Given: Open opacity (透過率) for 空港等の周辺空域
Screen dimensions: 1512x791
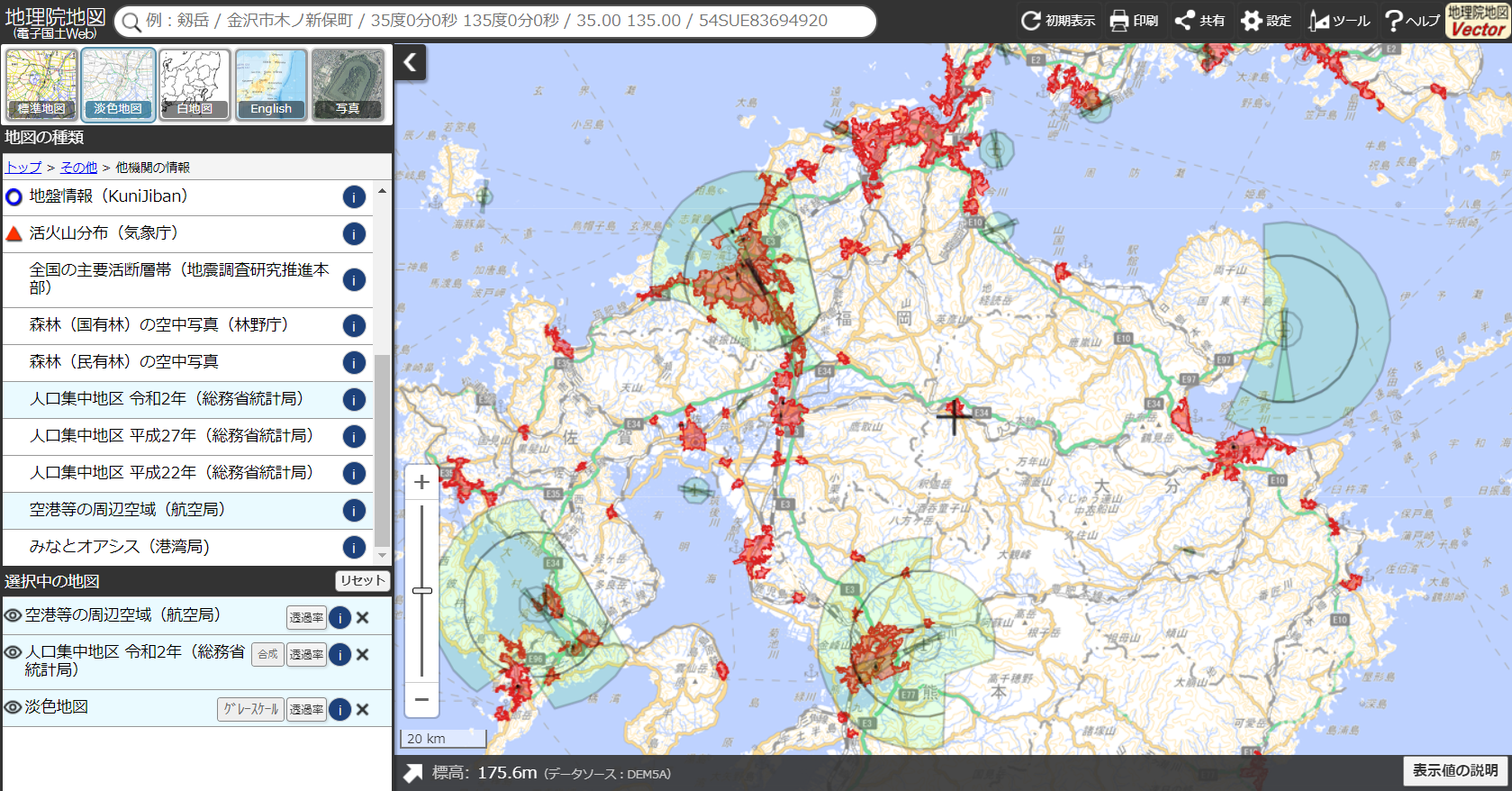Looking at the screenshot, I should point(306,618).
